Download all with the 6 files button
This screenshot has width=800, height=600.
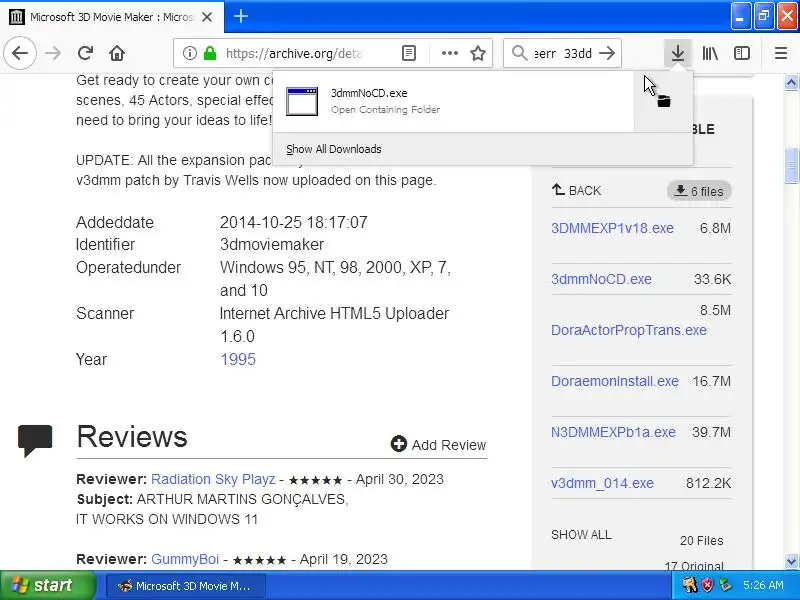(699, 191)
